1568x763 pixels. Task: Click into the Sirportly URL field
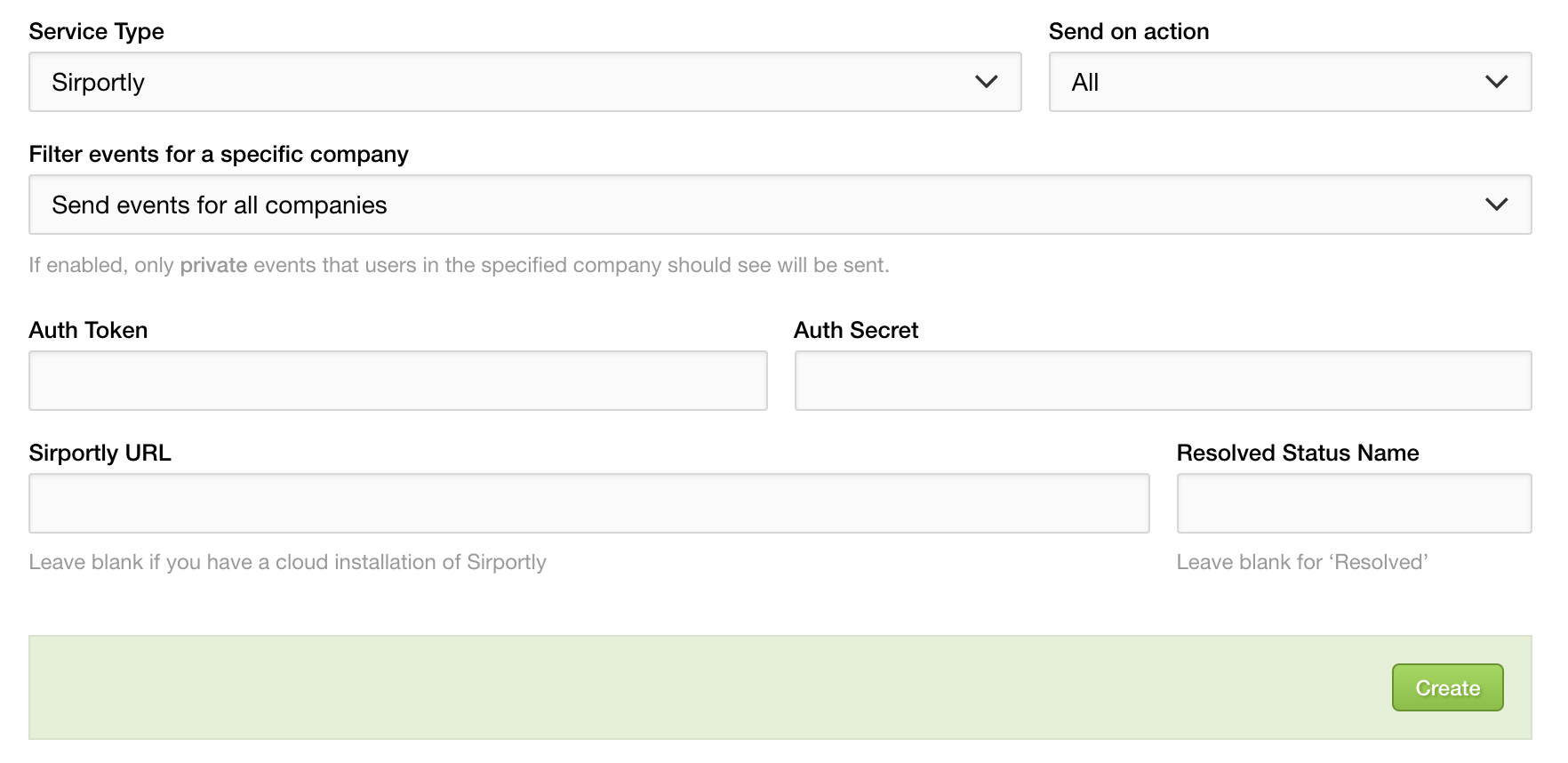point(588,503)
